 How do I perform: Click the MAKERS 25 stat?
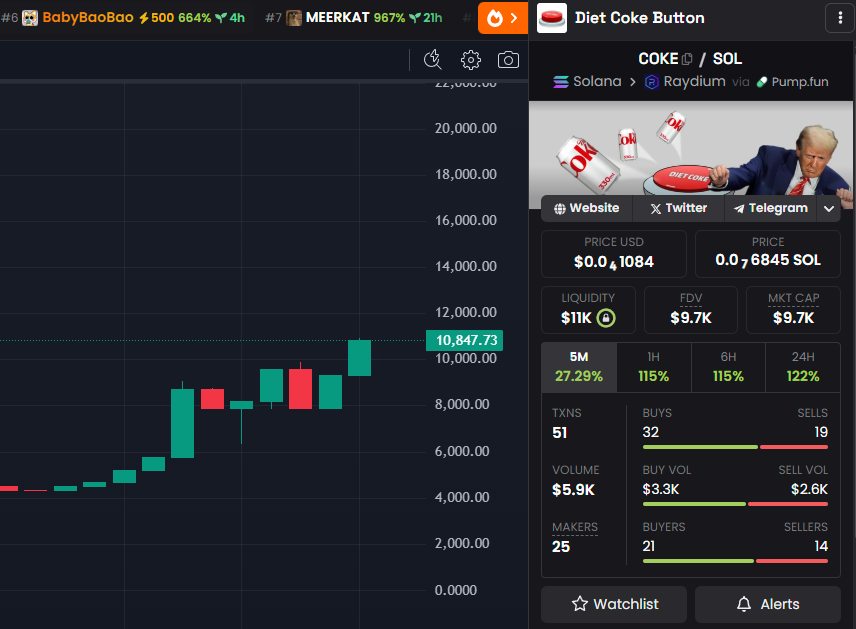575,537
